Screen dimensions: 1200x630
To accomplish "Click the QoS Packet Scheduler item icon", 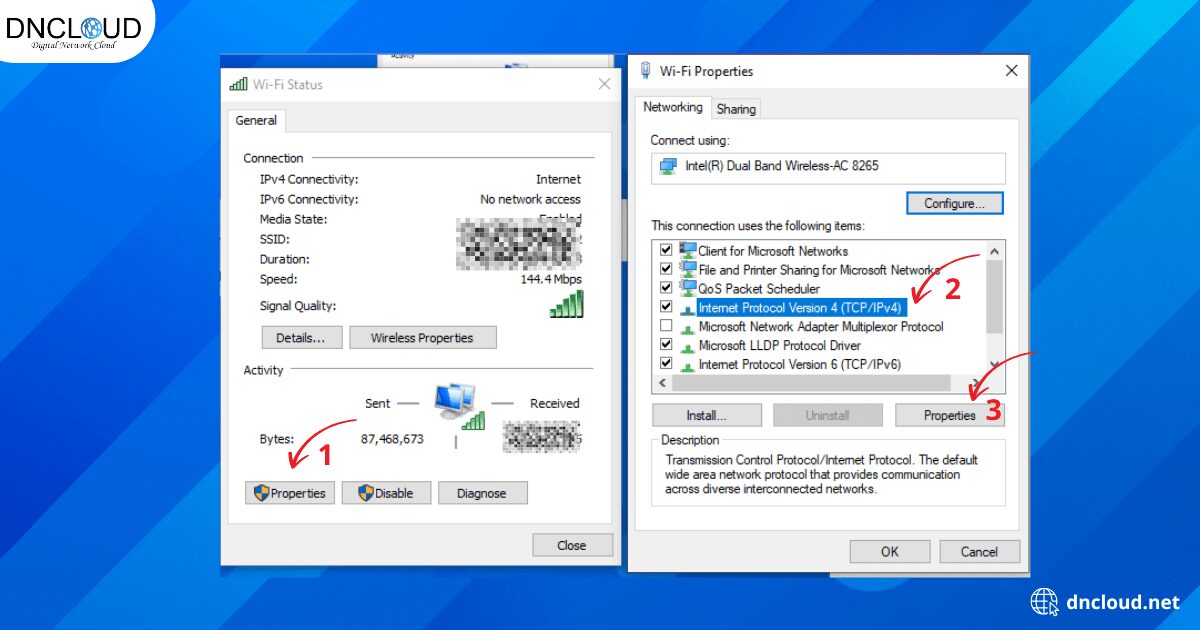I will [687, 288].
